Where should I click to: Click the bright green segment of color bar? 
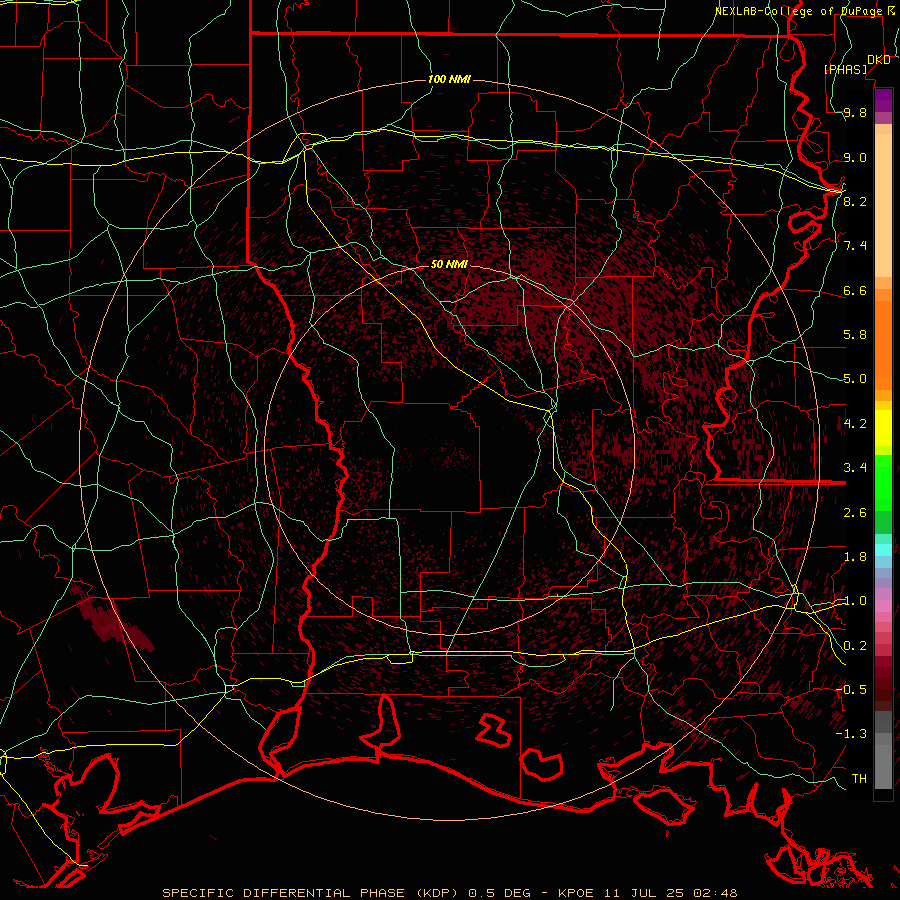[x=883, y=482]
